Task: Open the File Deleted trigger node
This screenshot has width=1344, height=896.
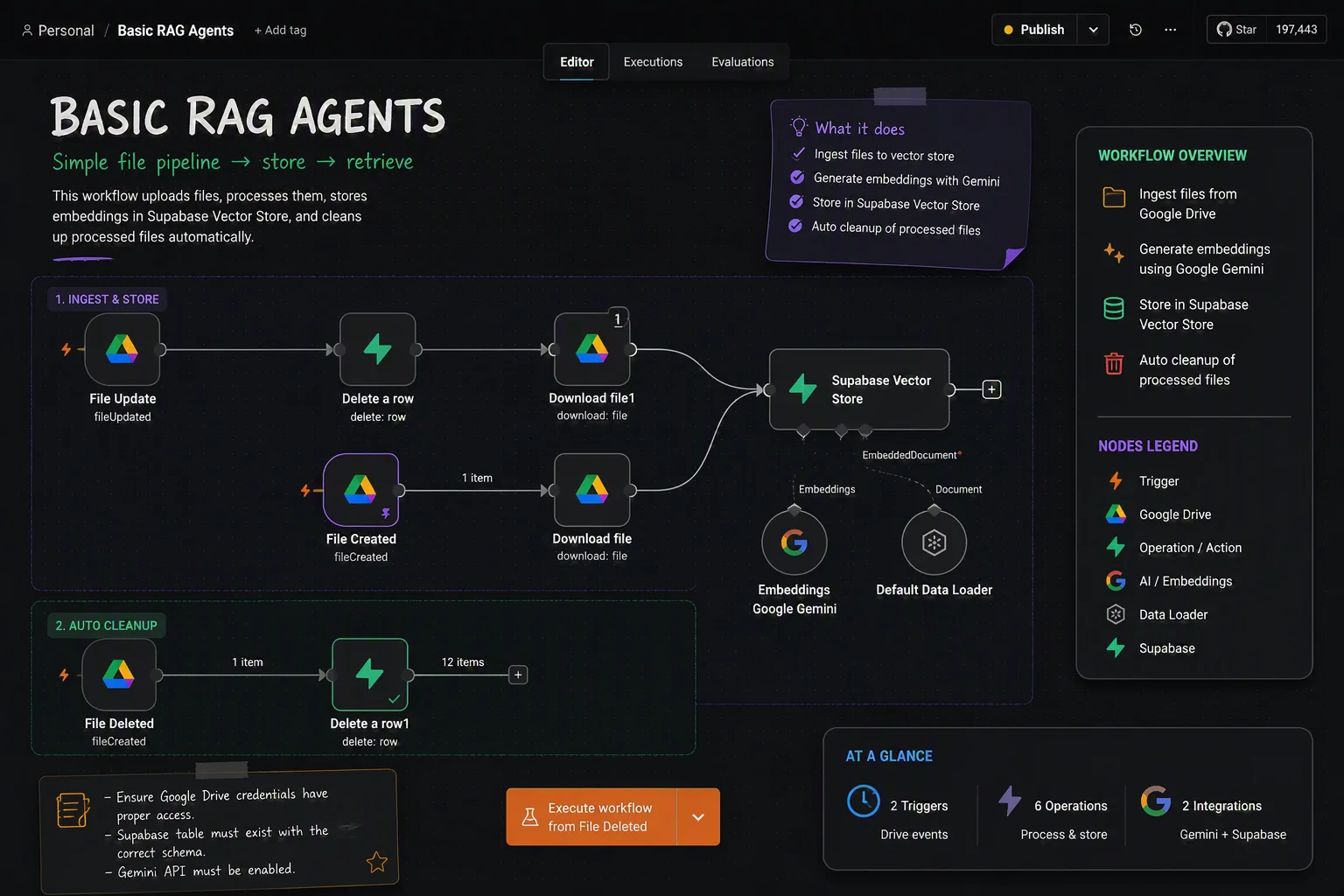Action: 119,675
